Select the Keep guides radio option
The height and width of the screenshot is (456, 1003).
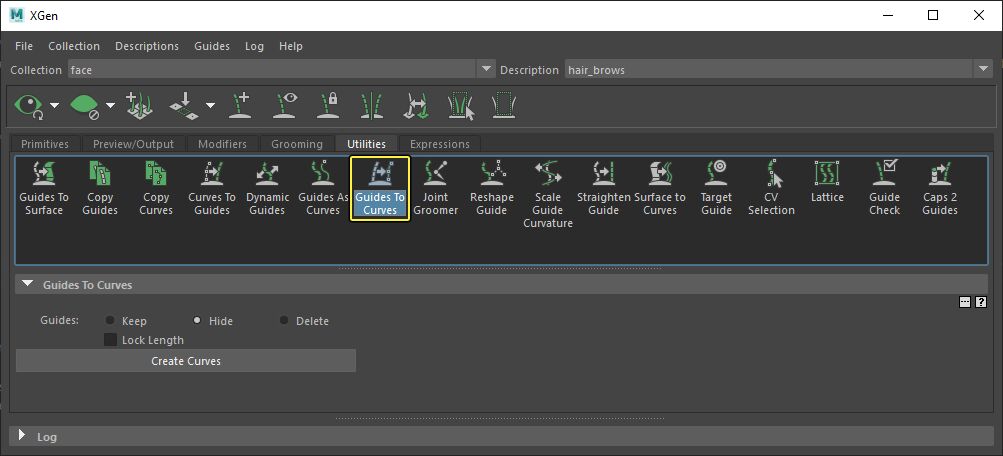pos(109,321)
